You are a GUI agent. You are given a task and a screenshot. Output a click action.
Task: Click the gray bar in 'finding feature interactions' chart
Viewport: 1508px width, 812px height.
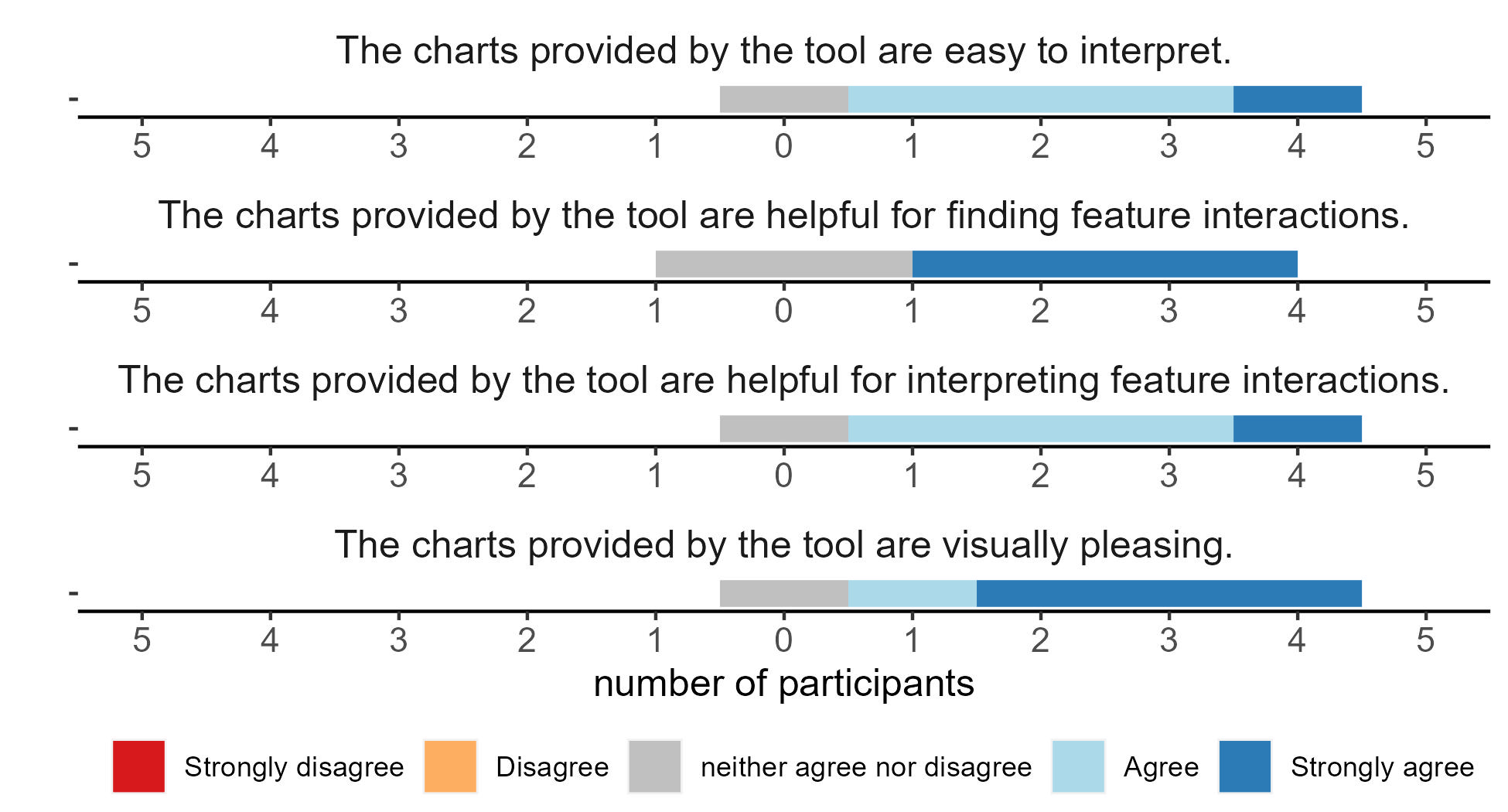[x=784, y=264]
